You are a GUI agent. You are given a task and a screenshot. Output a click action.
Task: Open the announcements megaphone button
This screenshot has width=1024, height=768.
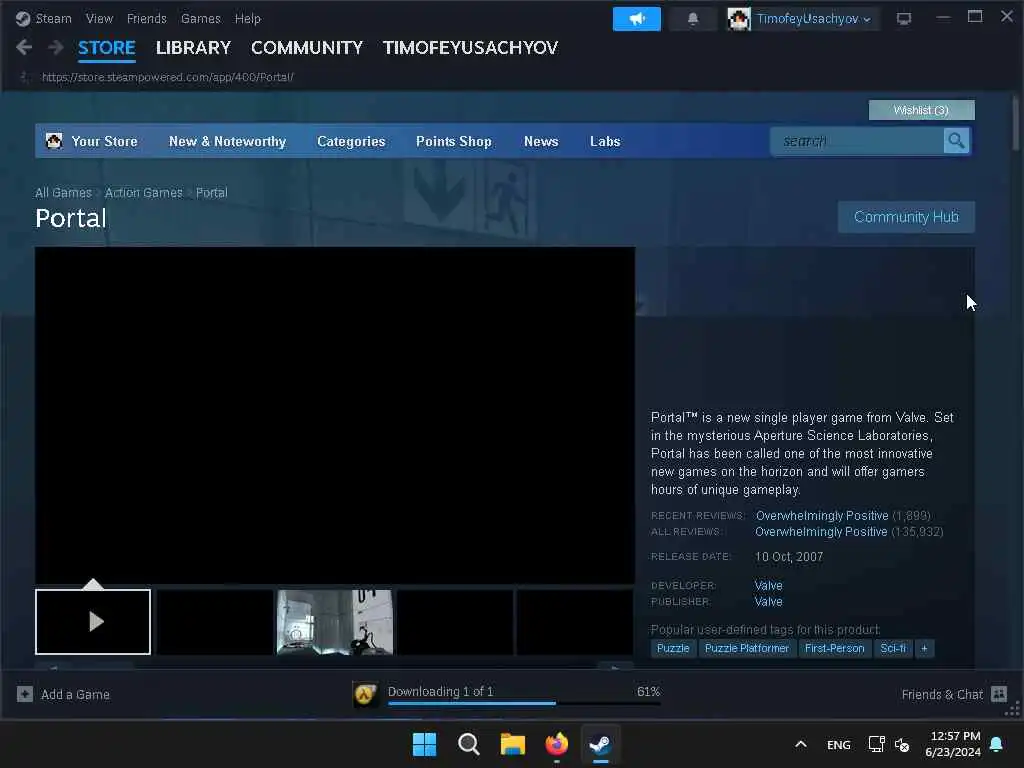pyautogui.click(x=636, y=19)
